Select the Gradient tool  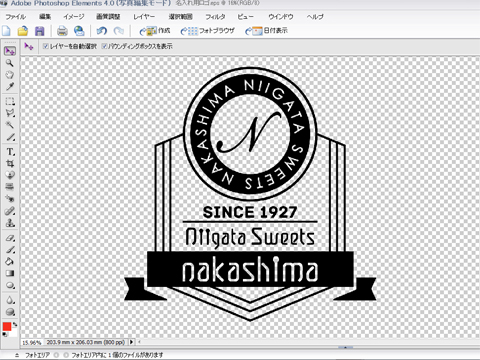(x=10, y=274)
